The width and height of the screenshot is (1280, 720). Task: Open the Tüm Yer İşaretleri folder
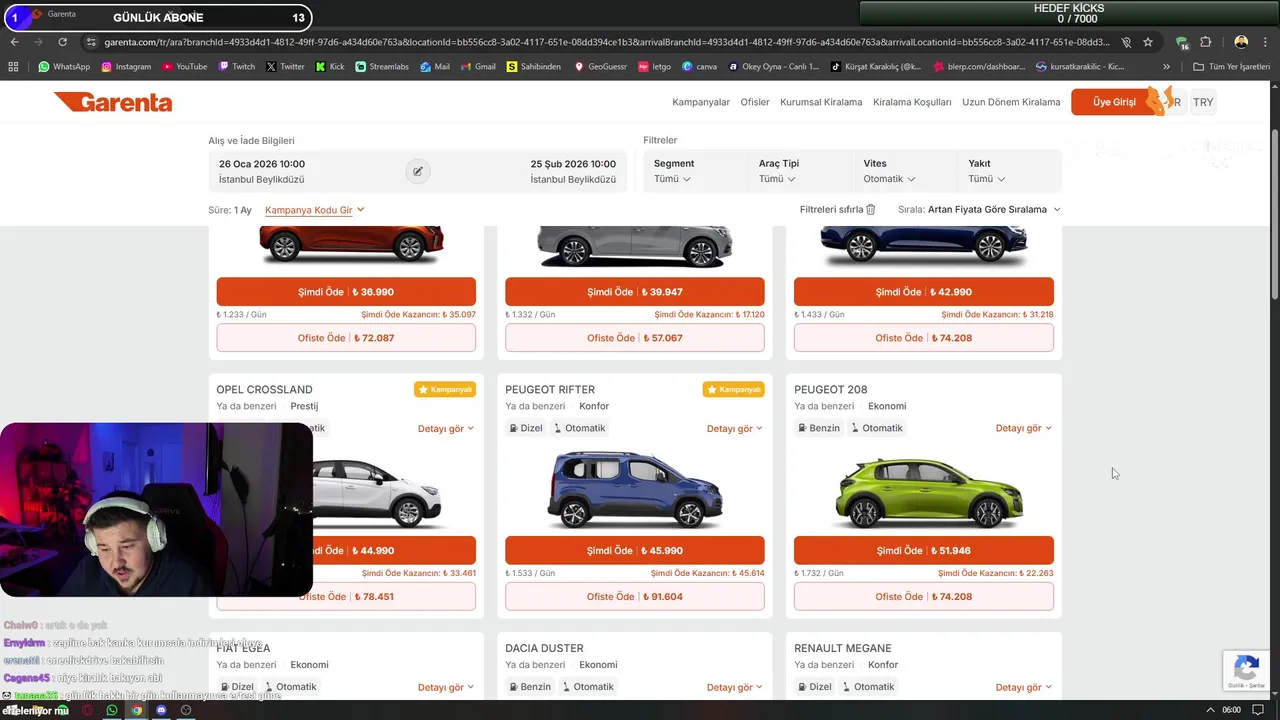click(1231, 67)
